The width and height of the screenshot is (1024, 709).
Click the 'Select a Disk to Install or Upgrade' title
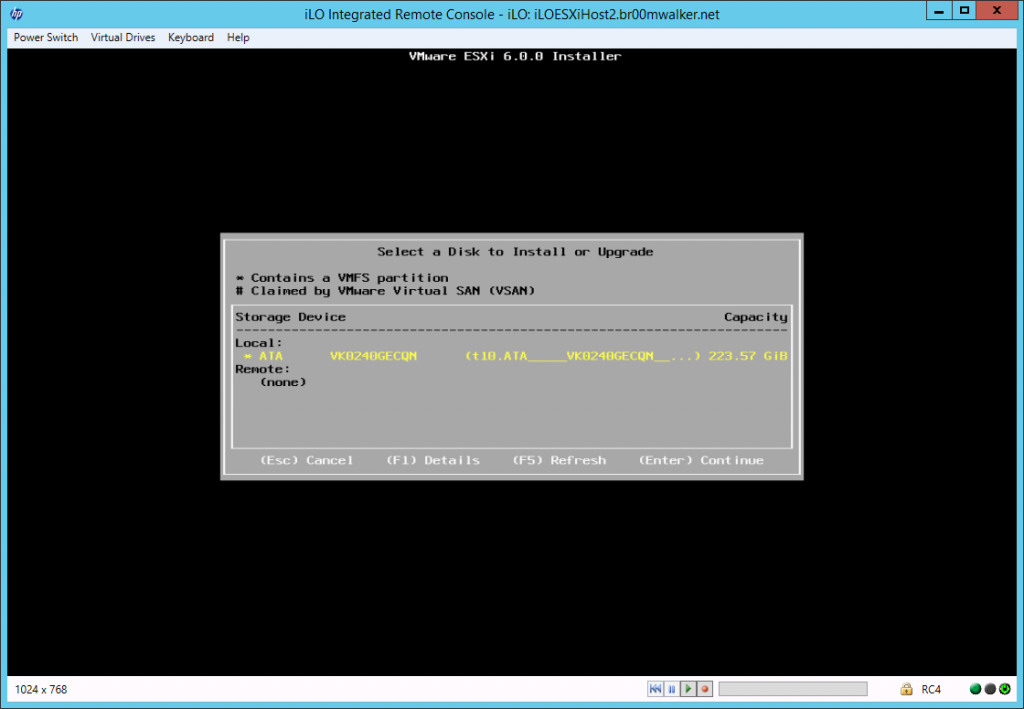515,251
